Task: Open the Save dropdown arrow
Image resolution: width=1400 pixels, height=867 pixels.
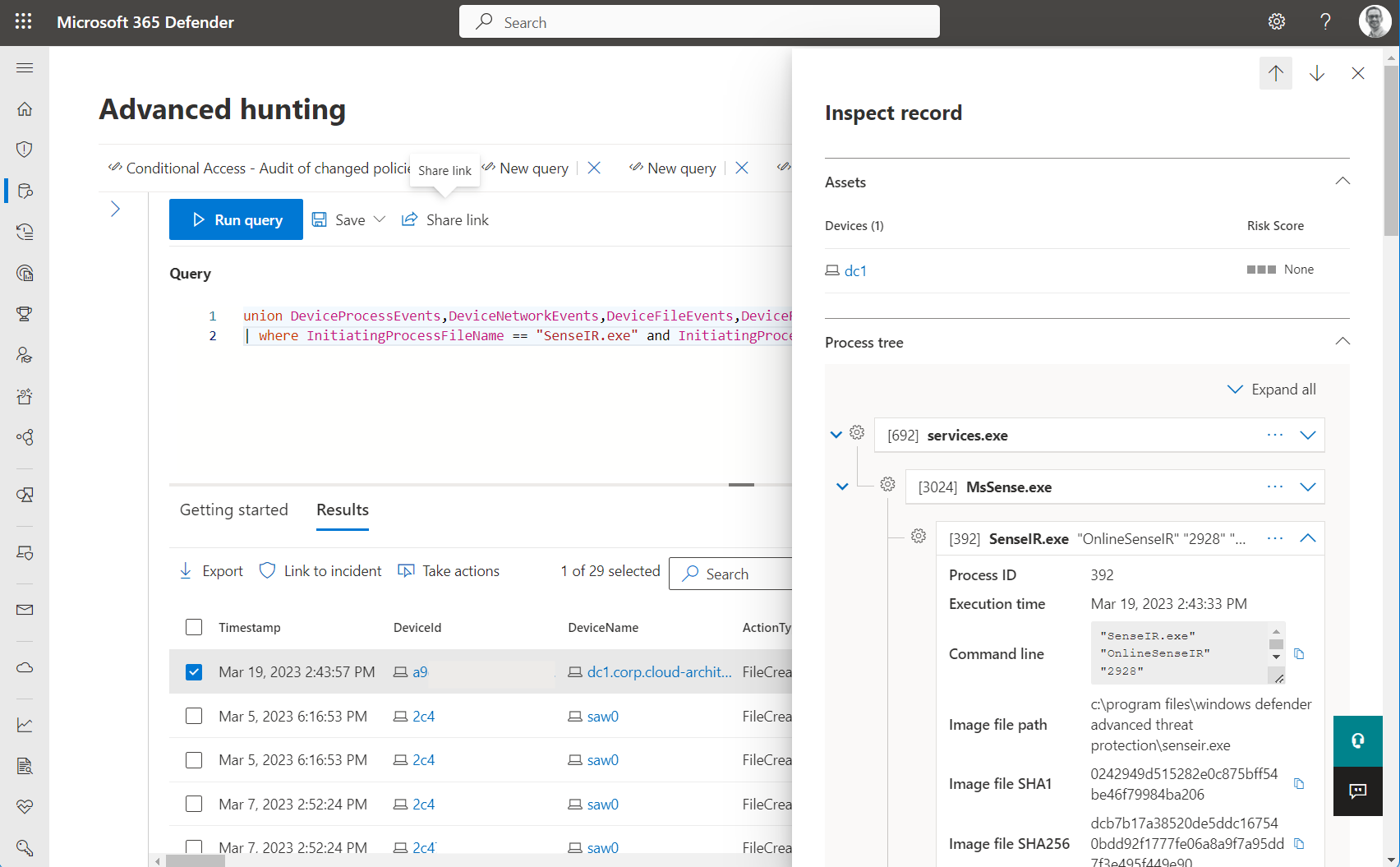Action: (380, 219)
